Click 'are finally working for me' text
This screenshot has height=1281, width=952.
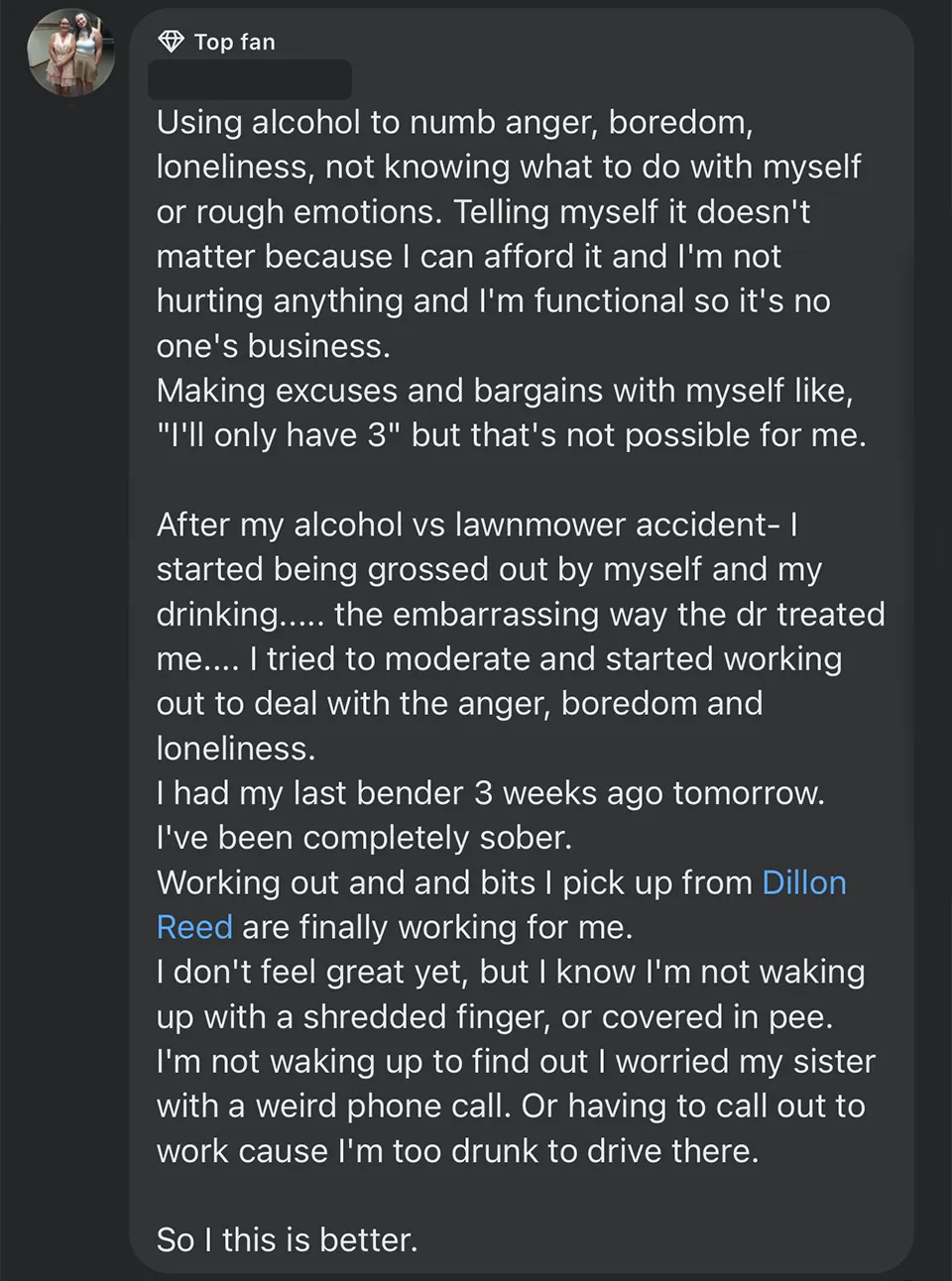point(436,927)
